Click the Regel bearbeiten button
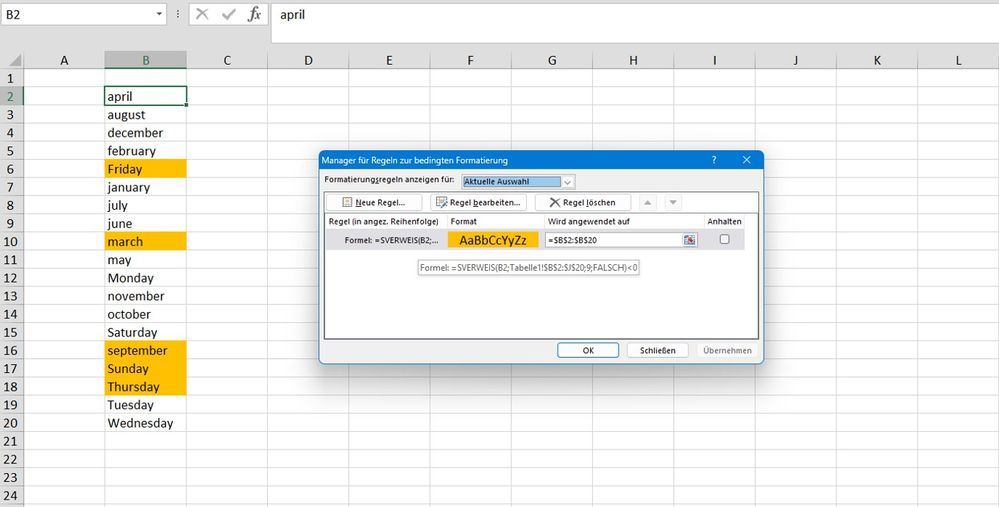The height and width of the screenshot is (507, 999). tap(478, 203)
